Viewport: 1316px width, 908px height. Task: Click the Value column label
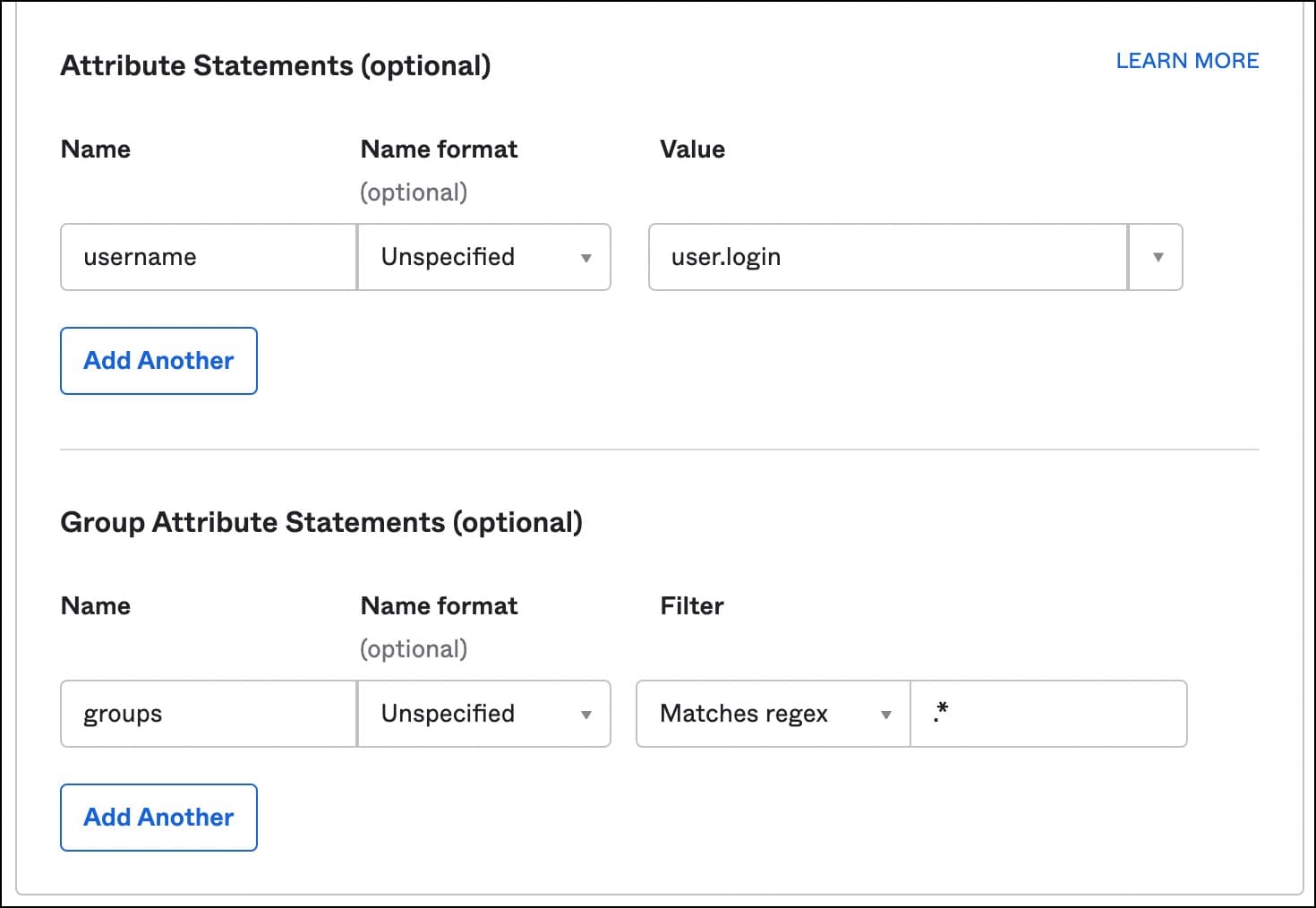coord(692,150)
